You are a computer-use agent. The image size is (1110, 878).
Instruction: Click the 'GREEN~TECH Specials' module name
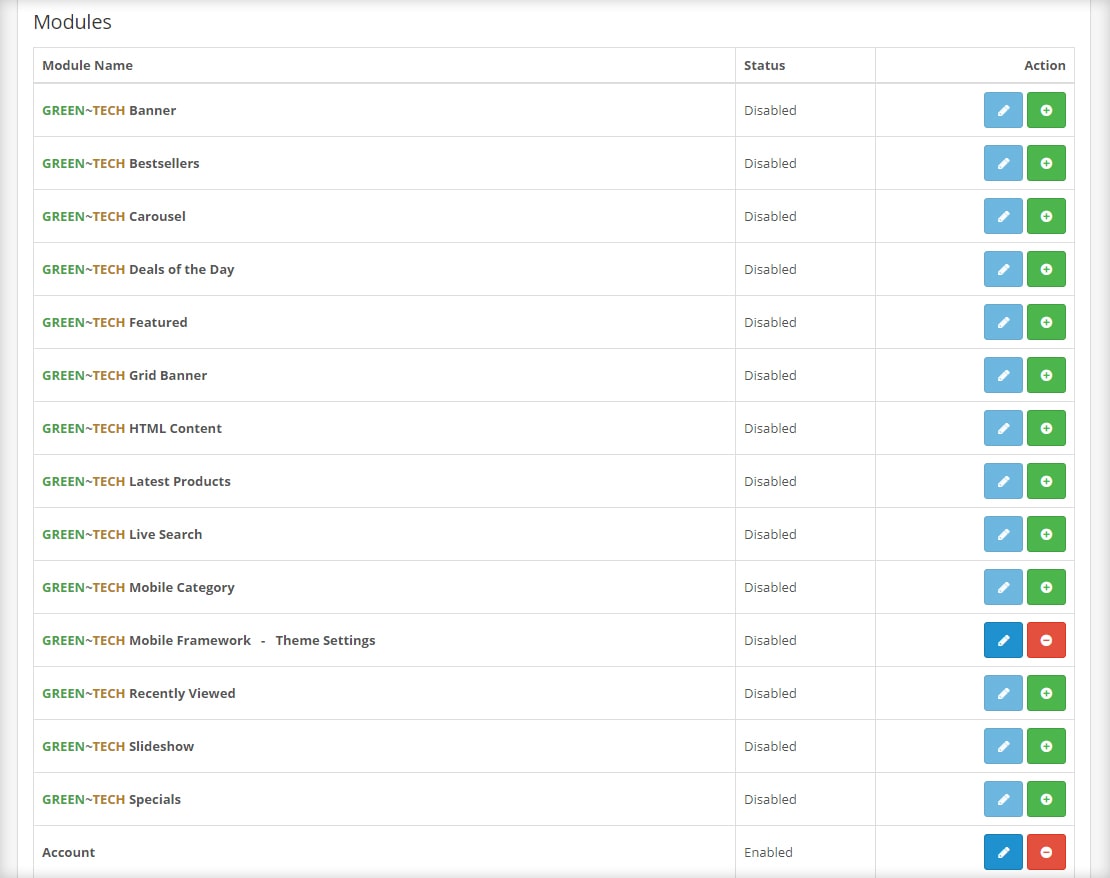[x=111, y=799]
